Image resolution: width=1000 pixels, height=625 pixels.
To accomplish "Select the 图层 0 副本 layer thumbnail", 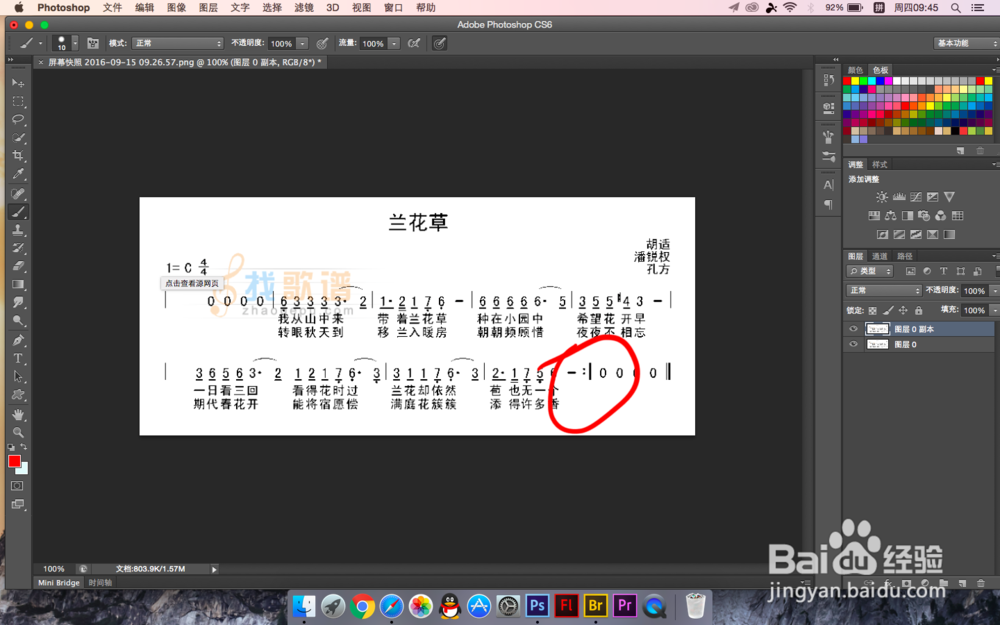I will [877, 329].
